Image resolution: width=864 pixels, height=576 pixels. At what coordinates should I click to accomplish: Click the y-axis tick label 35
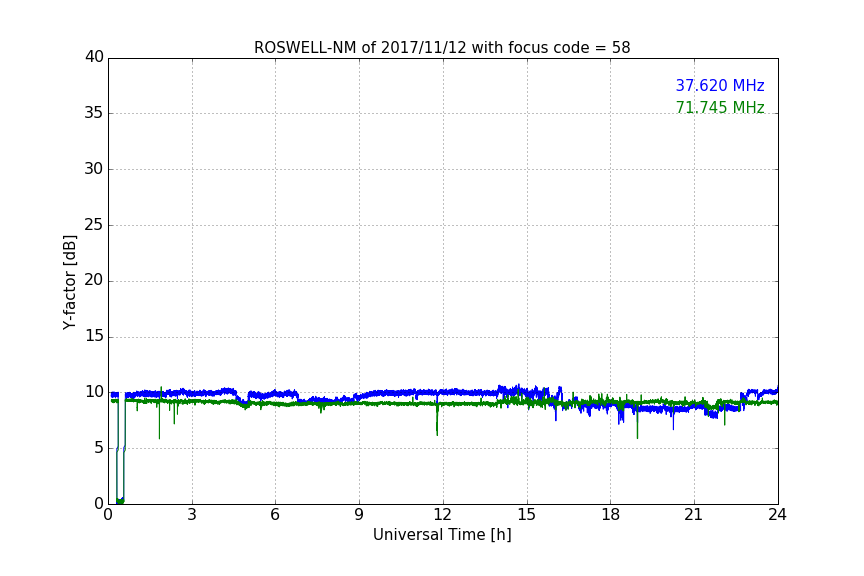[x=94, y=113]
